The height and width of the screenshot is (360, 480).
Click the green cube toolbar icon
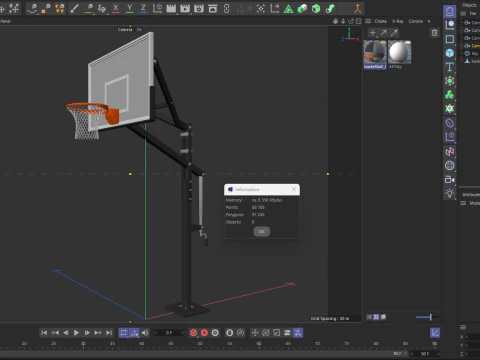point(316,8)
